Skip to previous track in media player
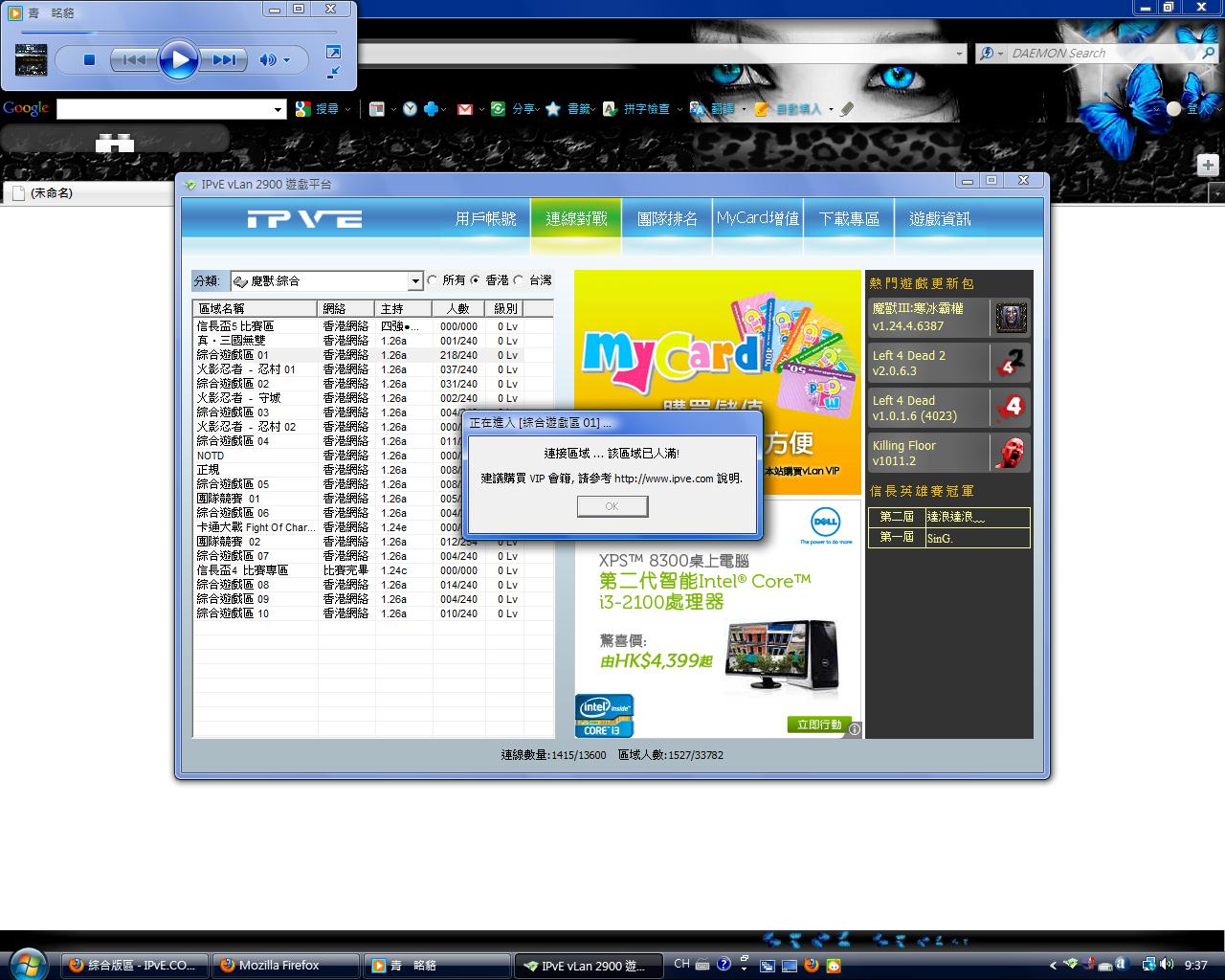This screenshot has width=1225, height=980. pos(133,59)
